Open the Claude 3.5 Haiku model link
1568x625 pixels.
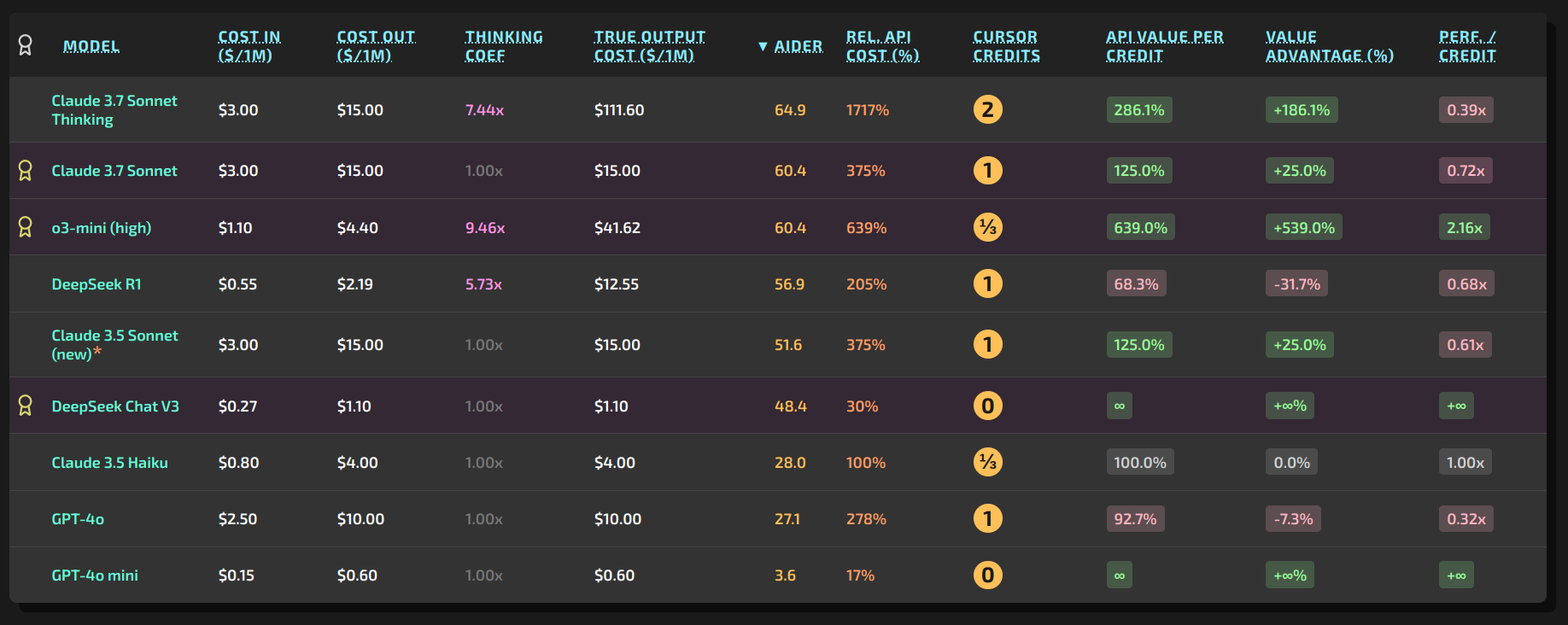(109, 463)
